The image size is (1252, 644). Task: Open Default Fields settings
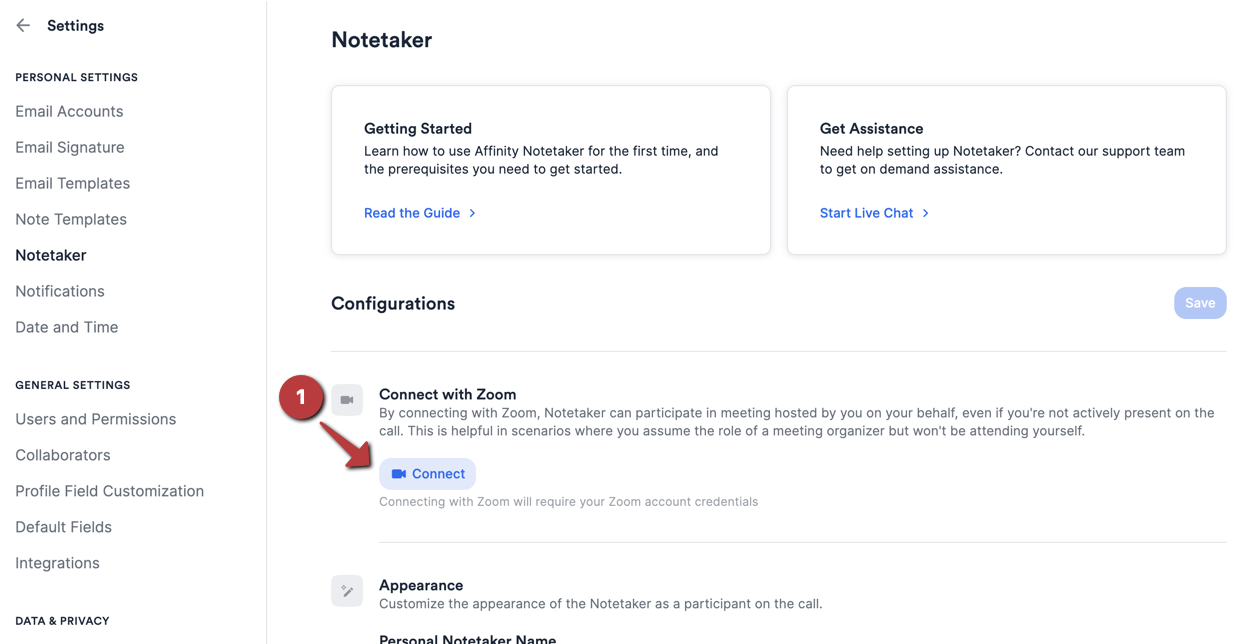click(x=63, y=527)
